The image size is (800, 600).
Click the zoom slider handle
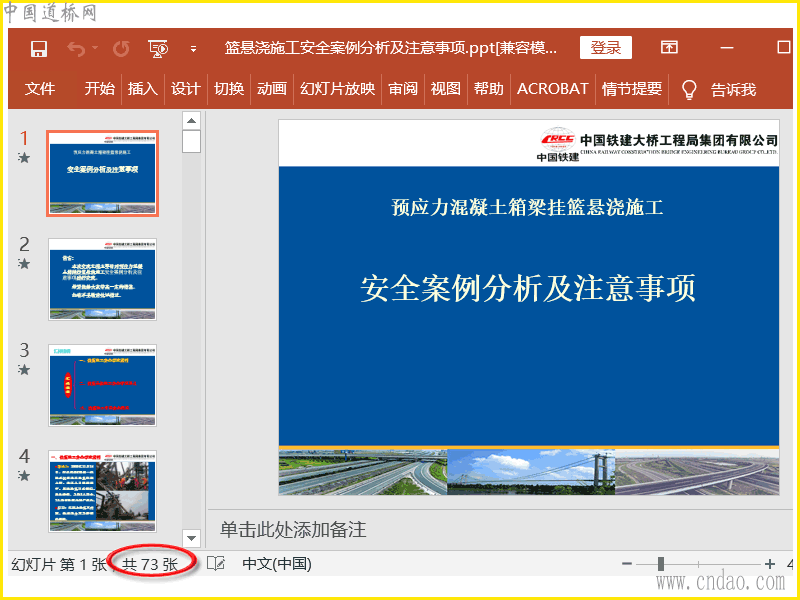point(661,564)
